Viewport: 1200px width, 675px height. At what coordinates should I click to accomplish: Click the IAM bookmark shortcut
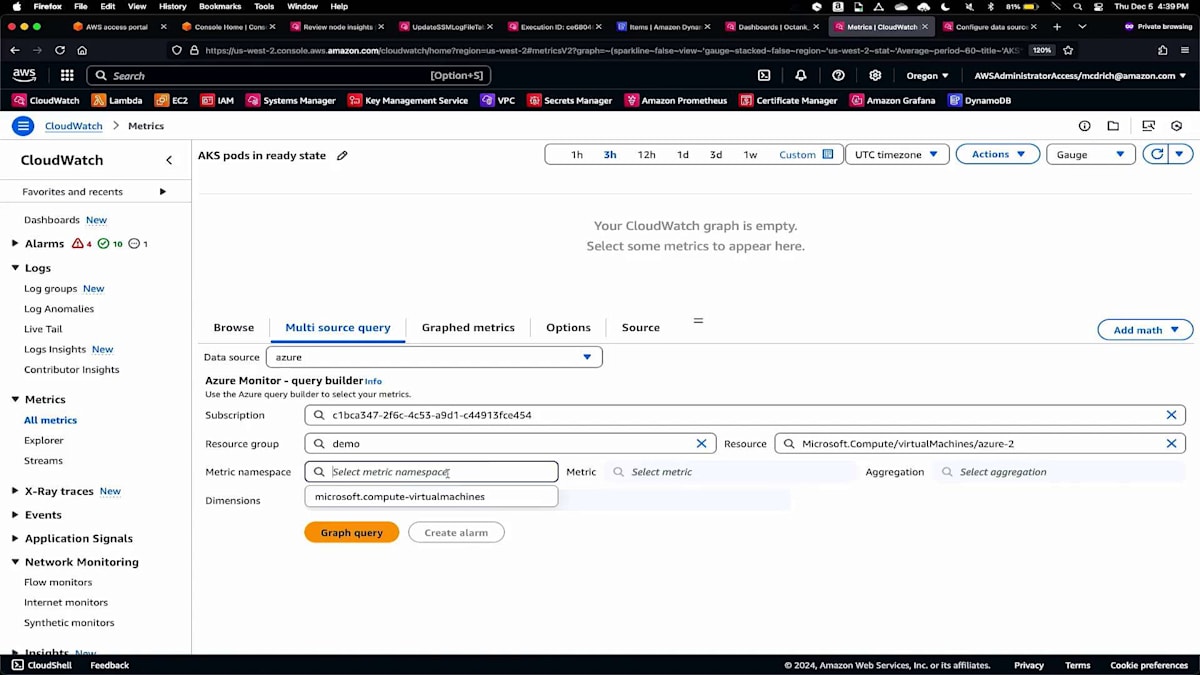217,100
